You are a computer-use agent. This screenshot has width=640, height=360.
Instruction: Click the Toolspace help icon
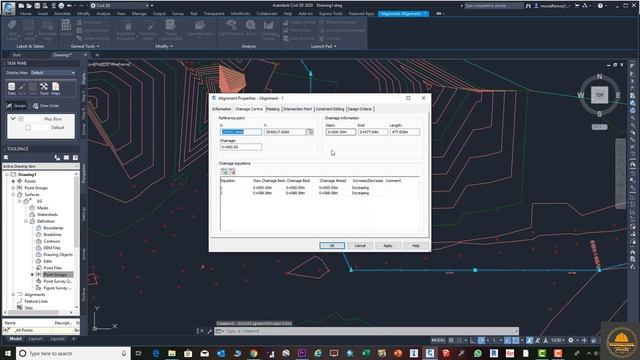[x=76, y=158]
